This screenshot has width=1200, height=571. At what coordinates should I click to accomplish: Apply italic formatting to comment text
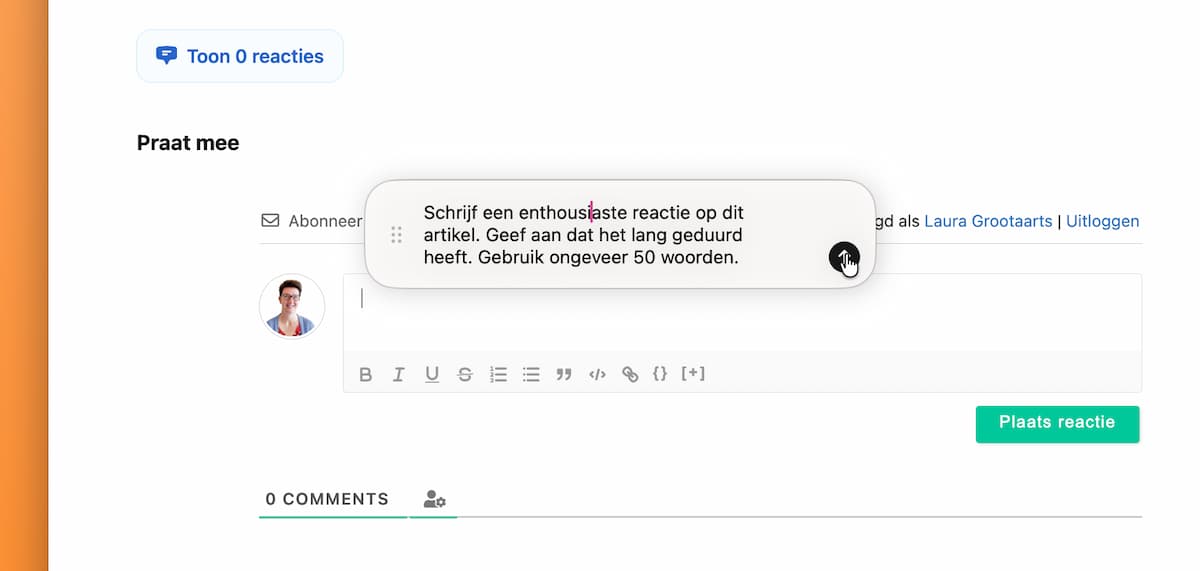(399, 375)
